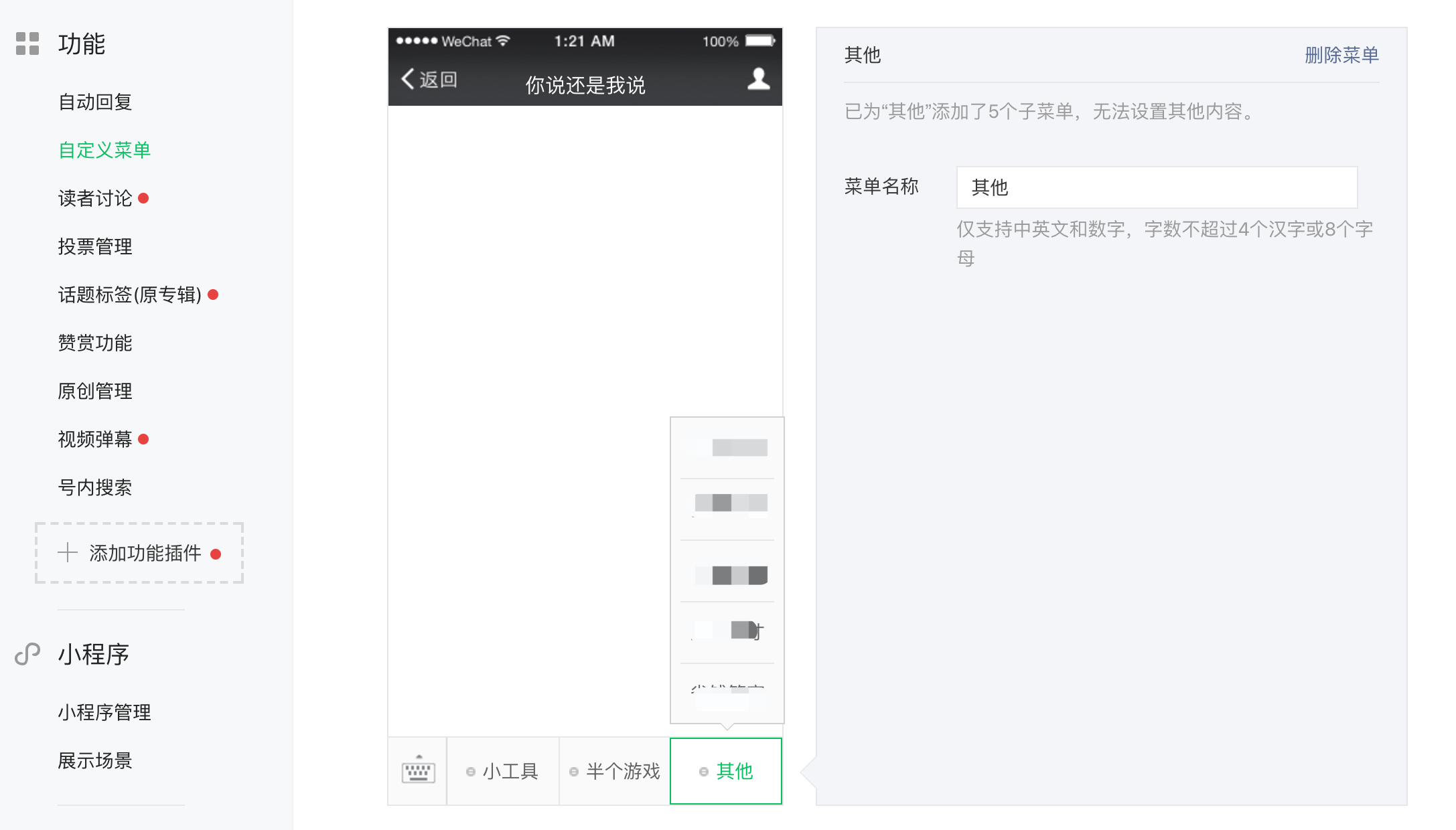
Task: Open 读者讨论 sidebar item
Action: [x=95, y=198]
